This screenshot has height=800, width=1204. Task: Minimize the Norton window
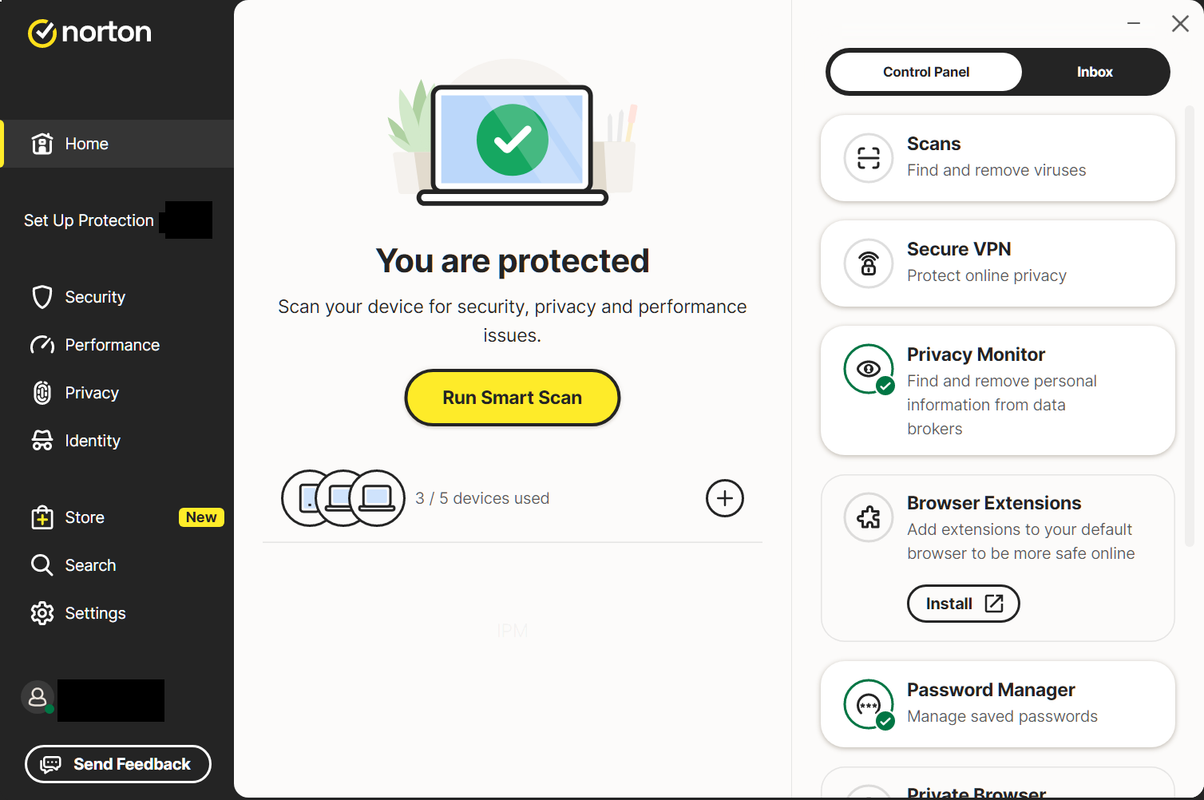(1134, 24)
